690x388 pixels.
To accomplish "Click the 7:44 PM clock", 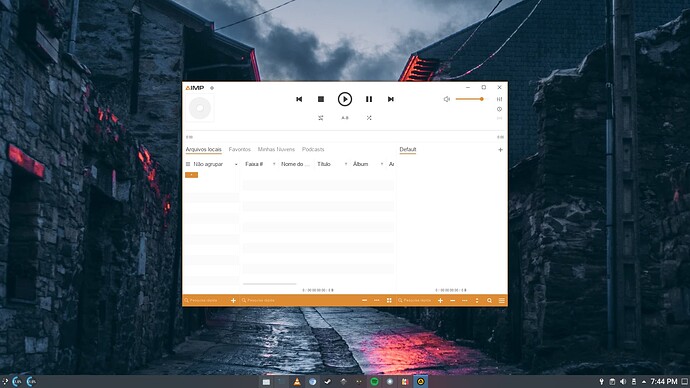I will [x=664, y=381].
